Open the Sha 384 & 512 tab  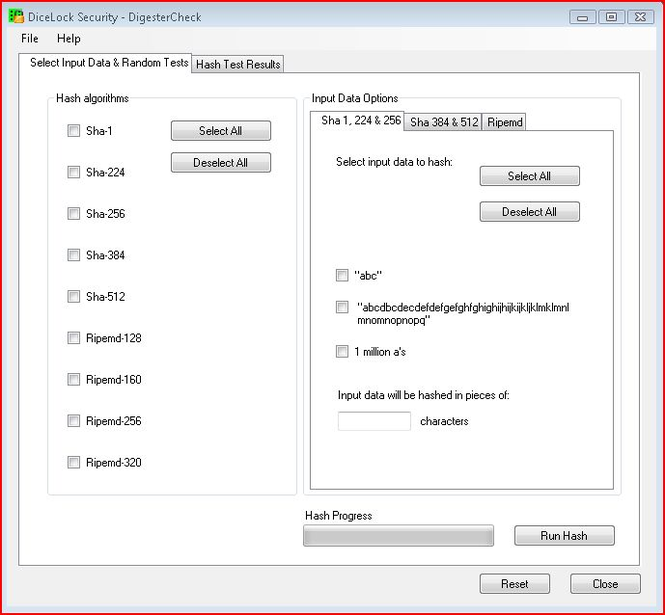pos(443,122)
